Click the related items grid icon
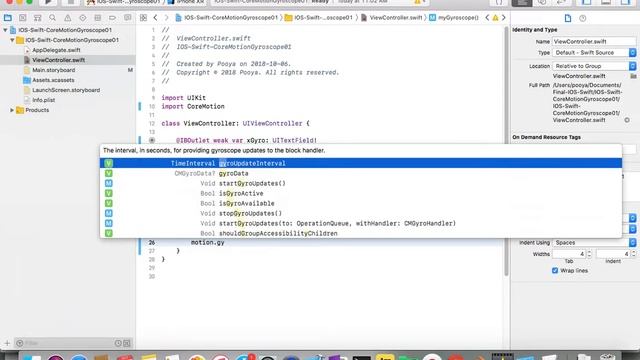 (143, 18)
